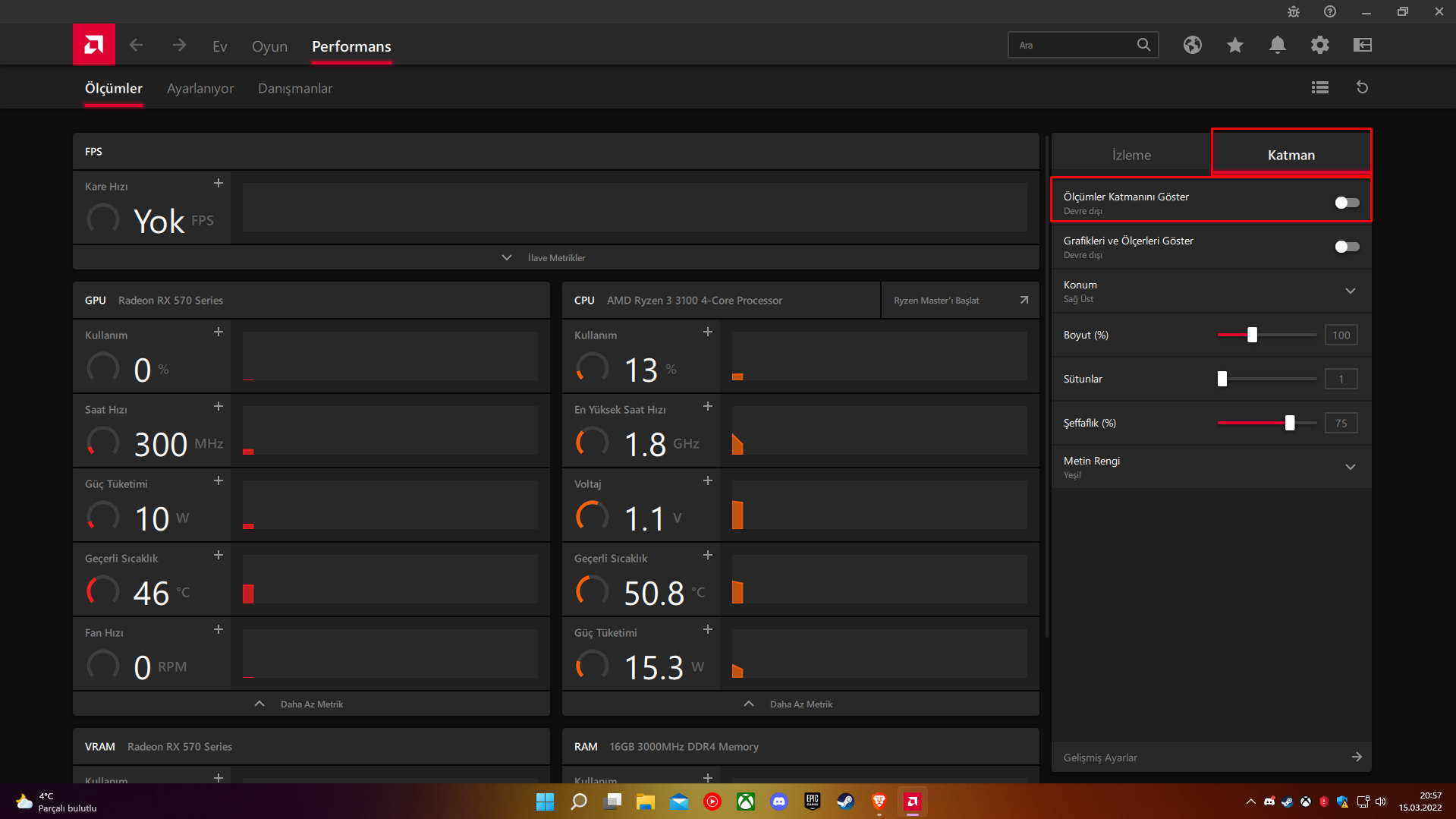Select the Katman tab
This screenshot has width=1456, height=819.
tap(1291, 155)
